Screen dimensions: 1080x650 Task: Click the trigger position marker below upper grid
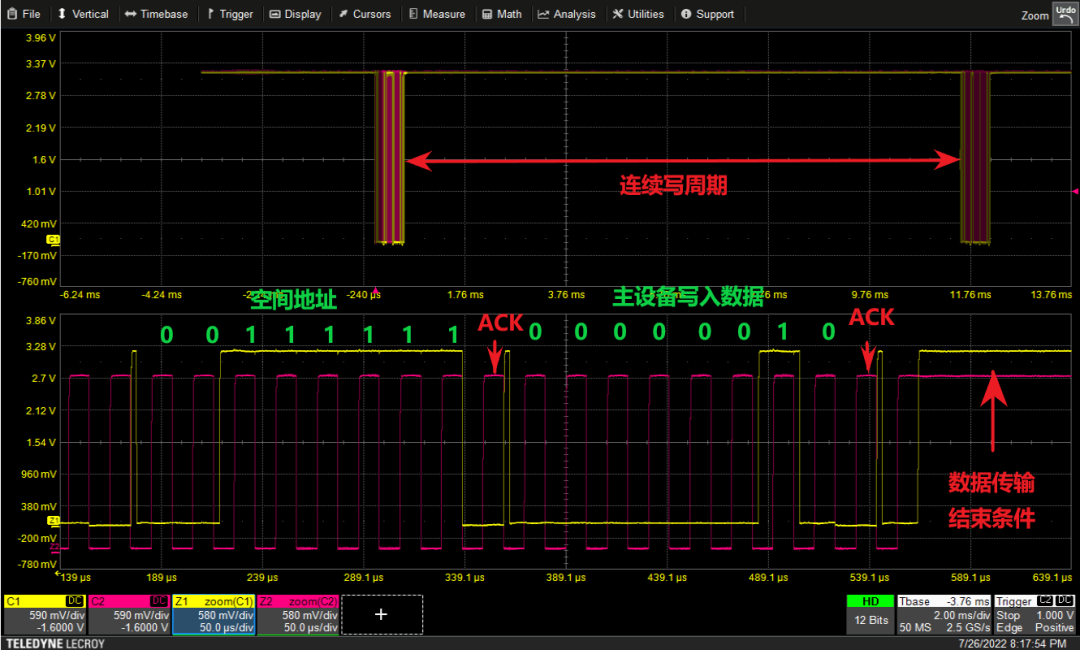pos(375,290)
